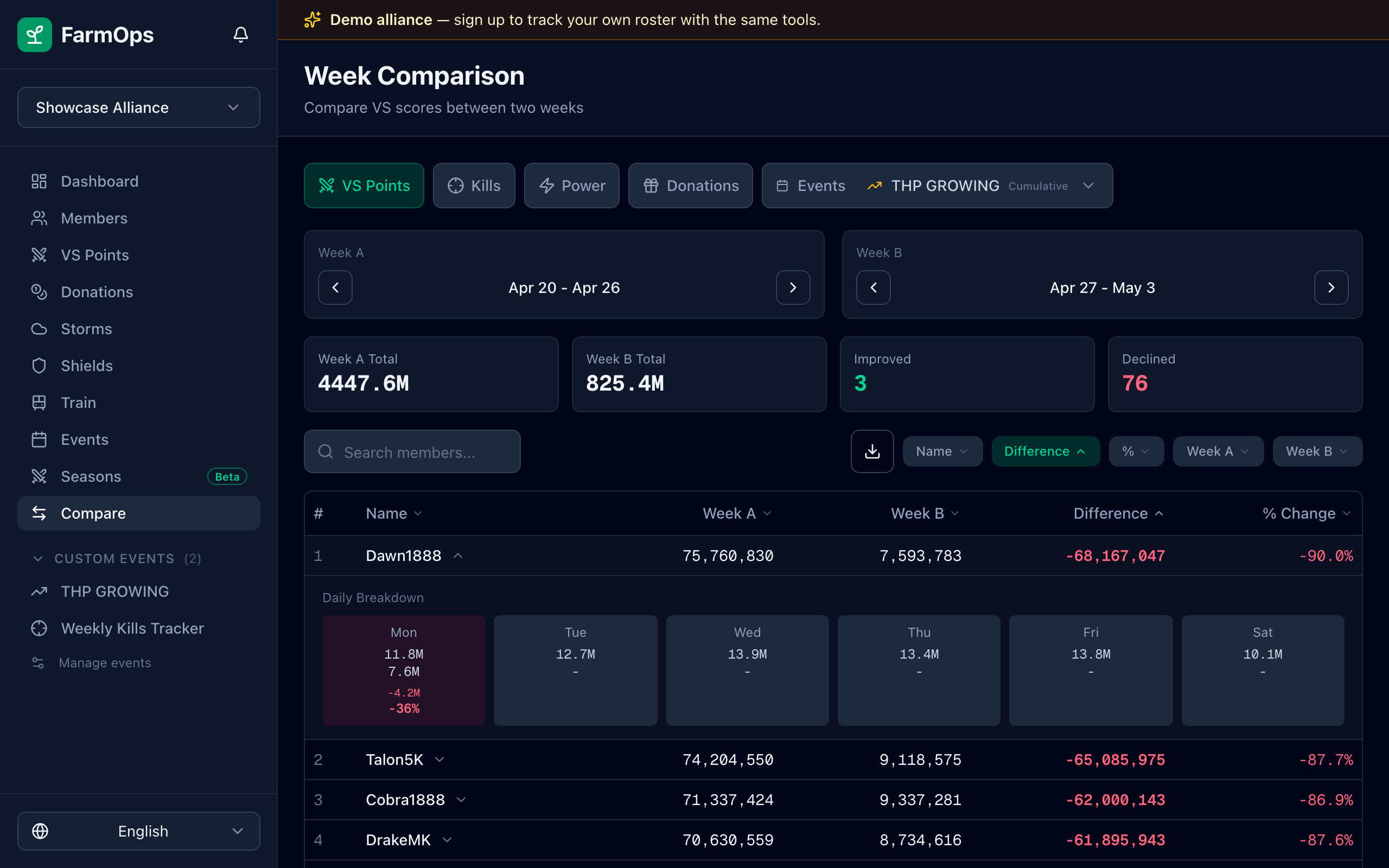This screenshot has height=868, width=1389.
Task: Sort table by Difference column header
Action: [x=1118, y=513]
